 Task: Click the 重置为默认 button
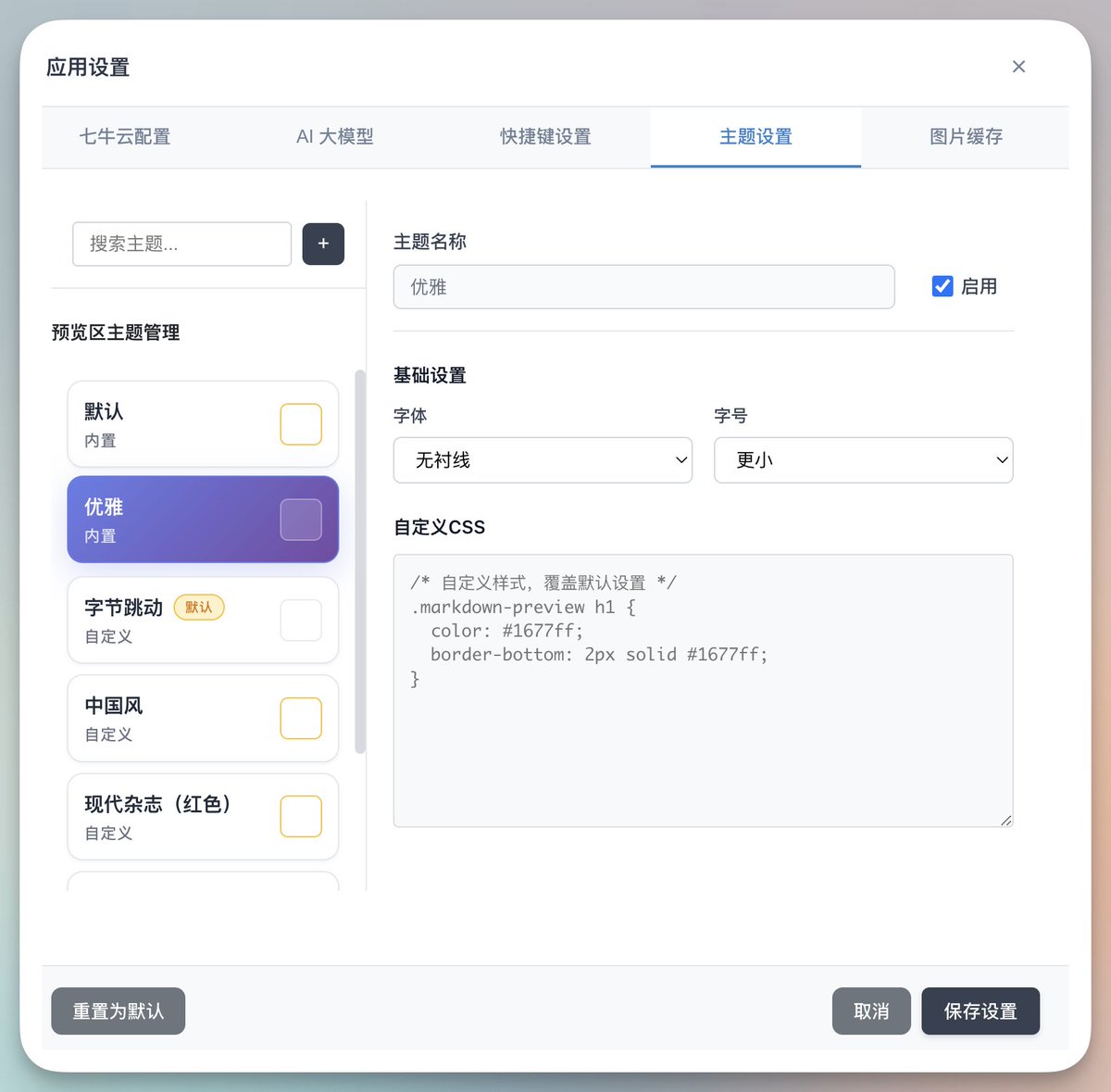click(x=119, y=1011)
